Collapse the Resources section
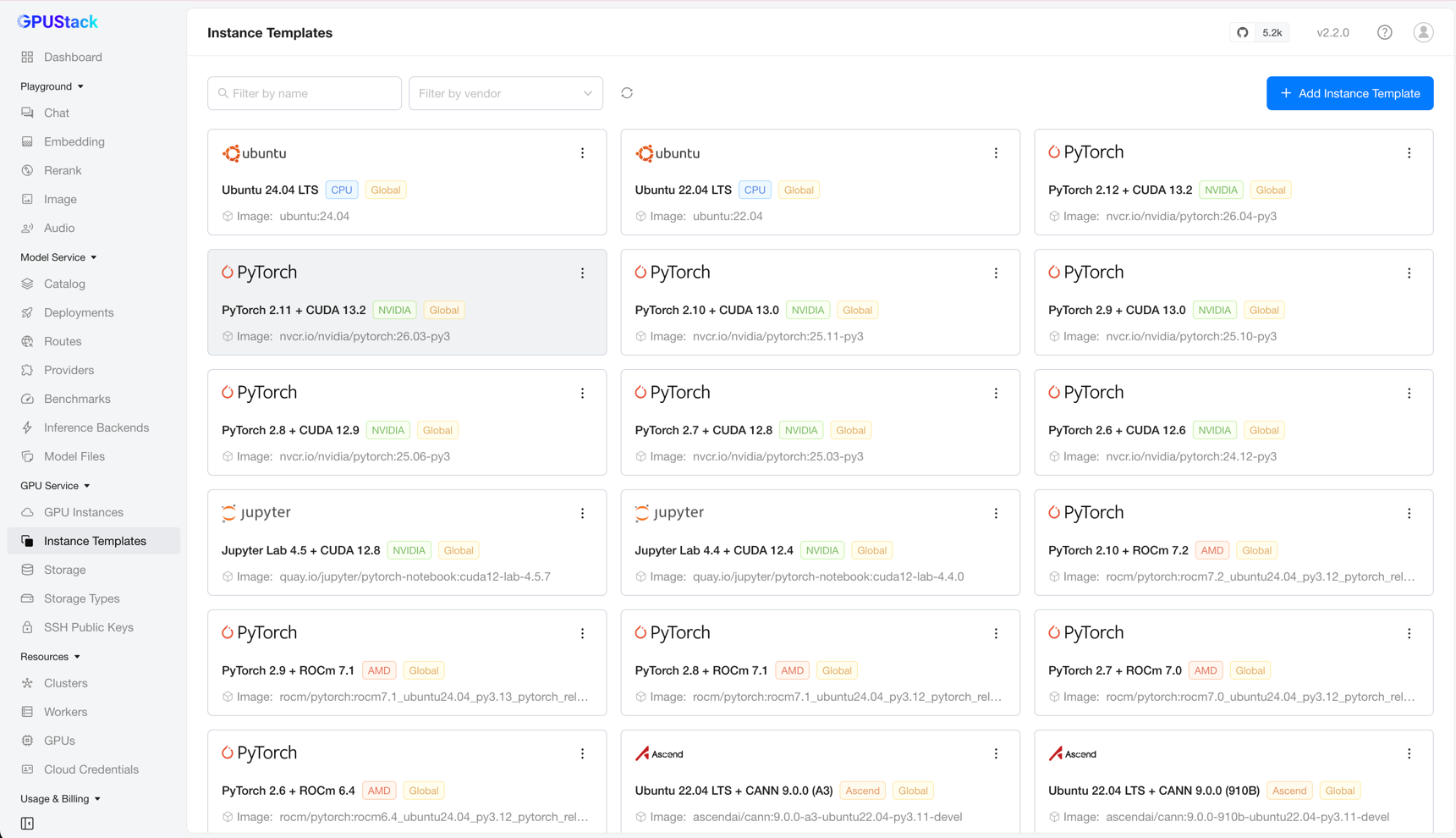Image resolution: width=1456 pixels, height=838 pixels. (x=50, y=657)
